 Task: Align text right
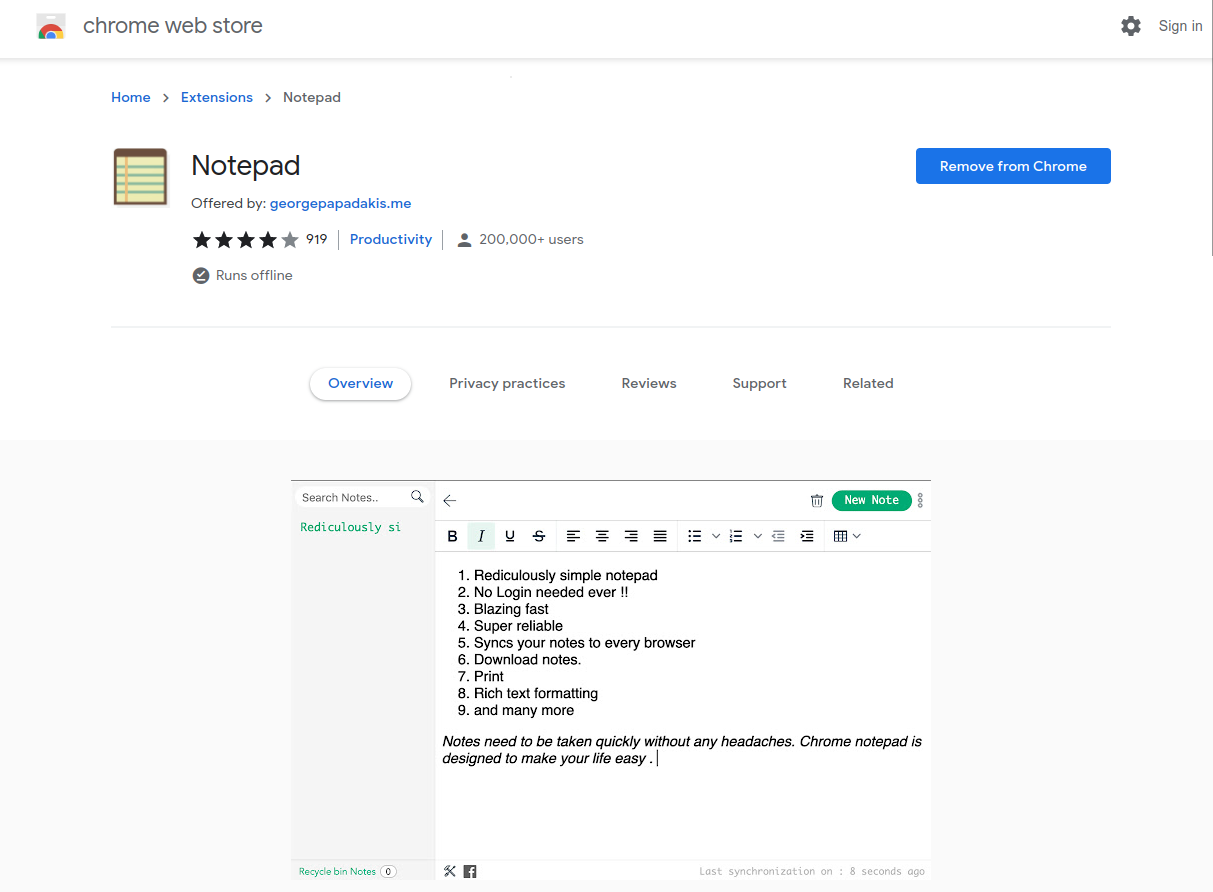click(631, 536)
